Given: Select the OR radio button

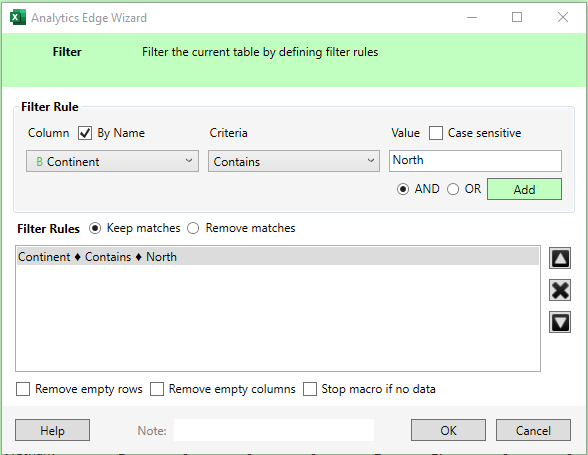Looking at the screenshot, I should [x=453, y=189].
